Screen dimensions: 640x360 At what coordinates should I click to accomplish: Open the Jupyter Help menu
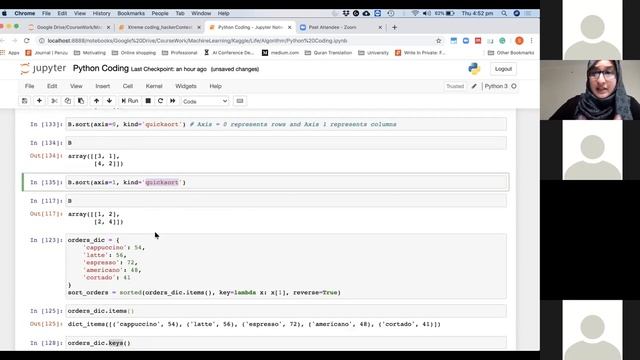pyautogui.click(x=216, y=86)
